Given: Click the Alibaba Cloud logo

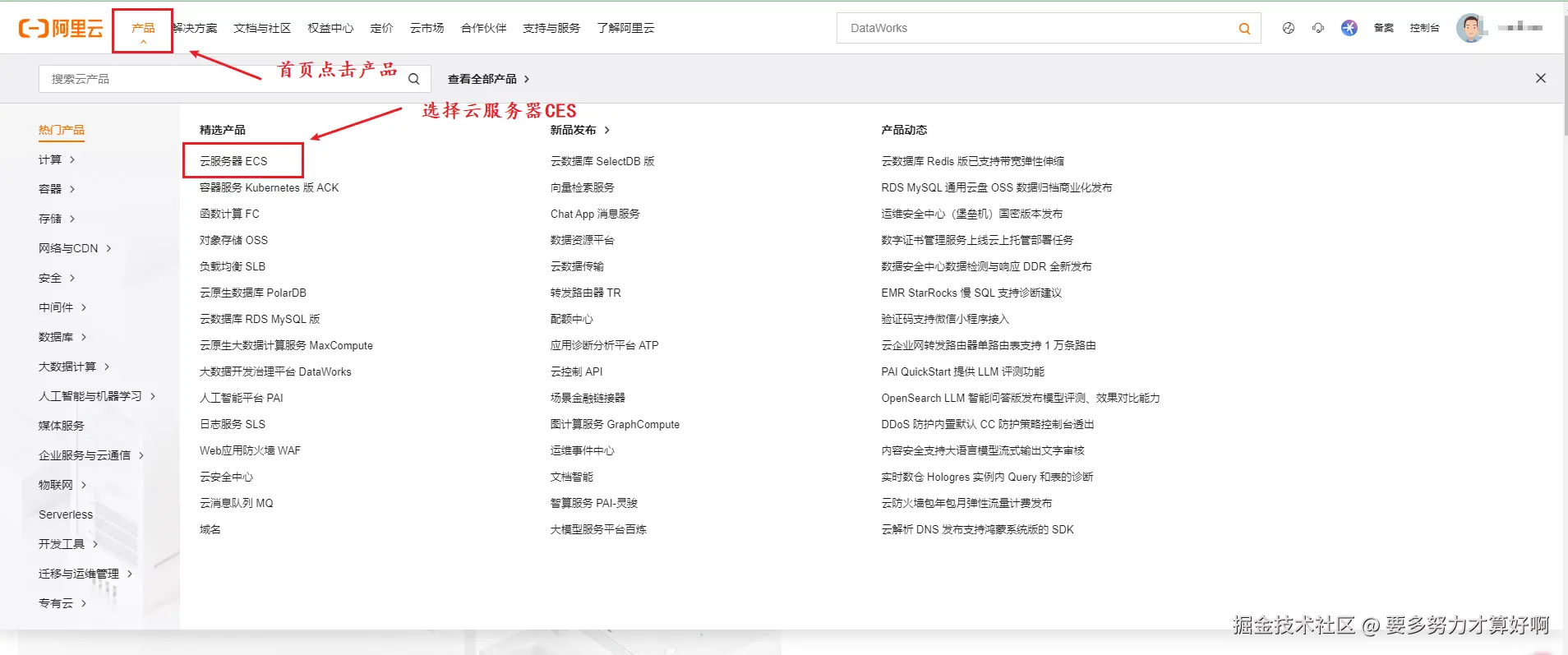Looking at the screenshot, I should point(61,29).
